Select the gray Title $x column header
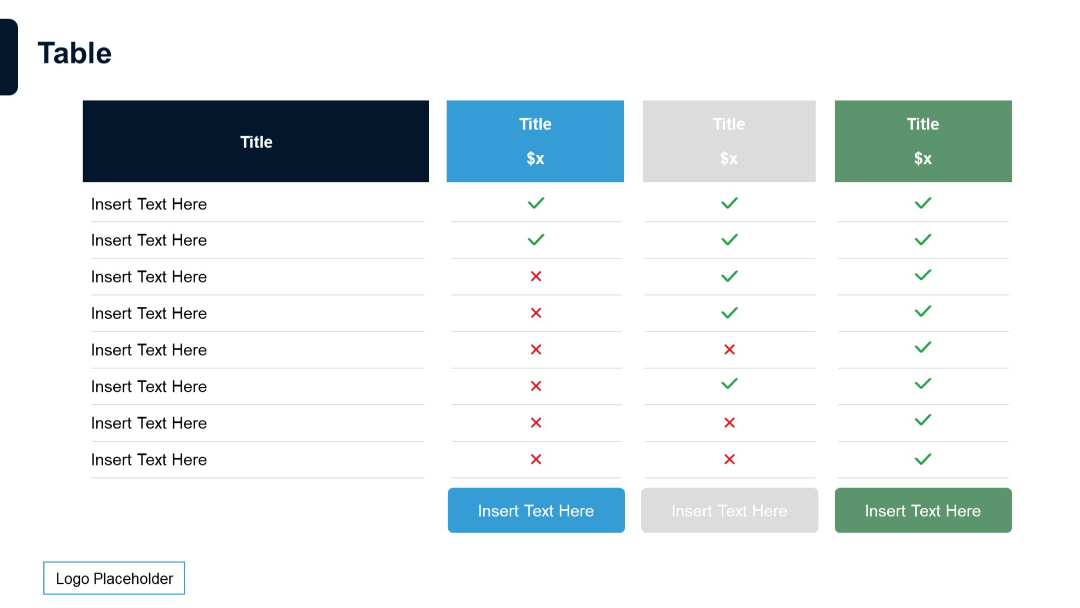The image size is (1080, 608). [729, 140]
